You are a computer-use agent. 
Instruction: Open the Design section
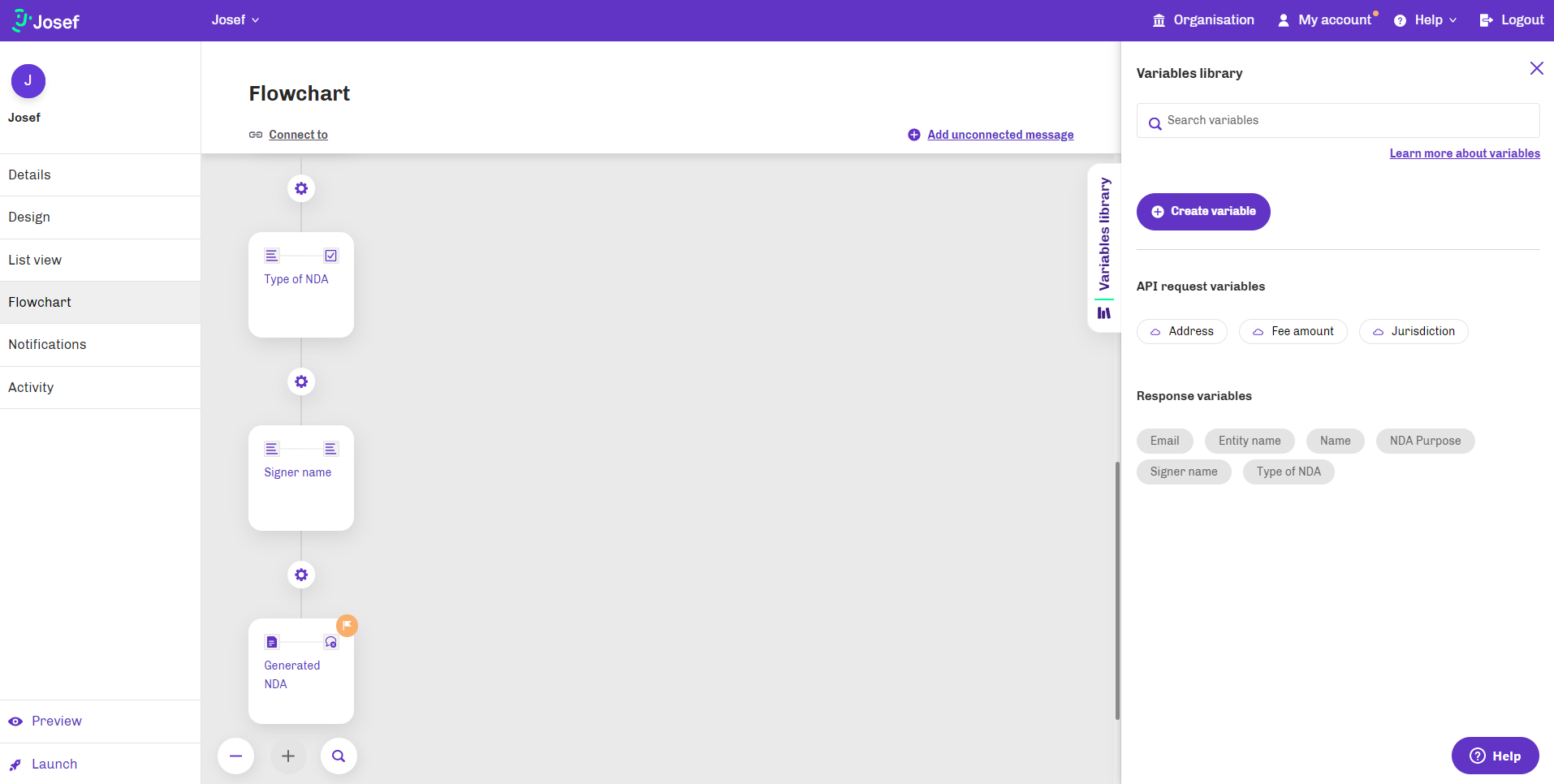(x=101, y=218)
